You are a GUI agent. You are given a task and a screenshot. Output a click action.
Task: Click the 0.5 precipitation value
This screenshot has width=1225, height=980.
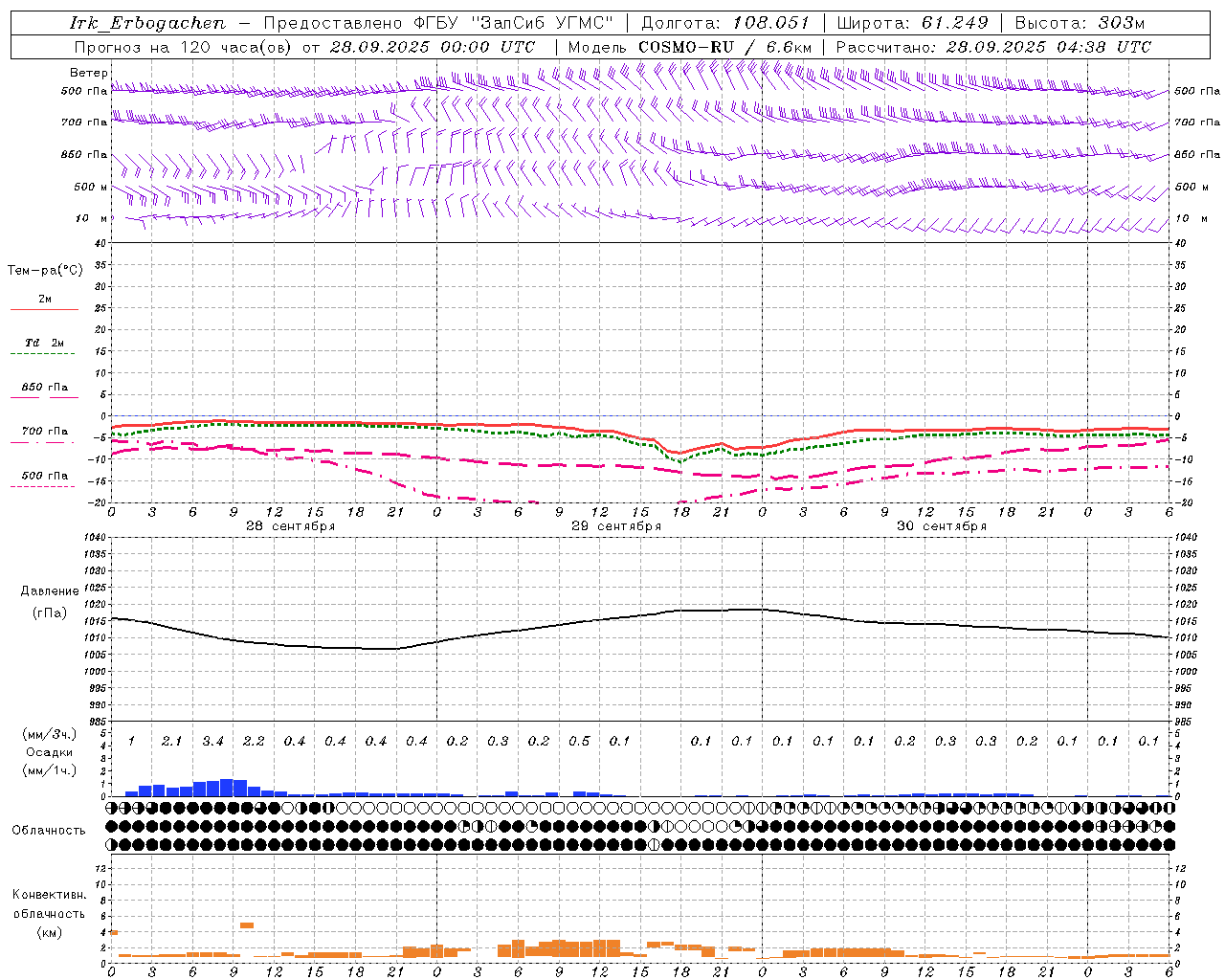579,741
